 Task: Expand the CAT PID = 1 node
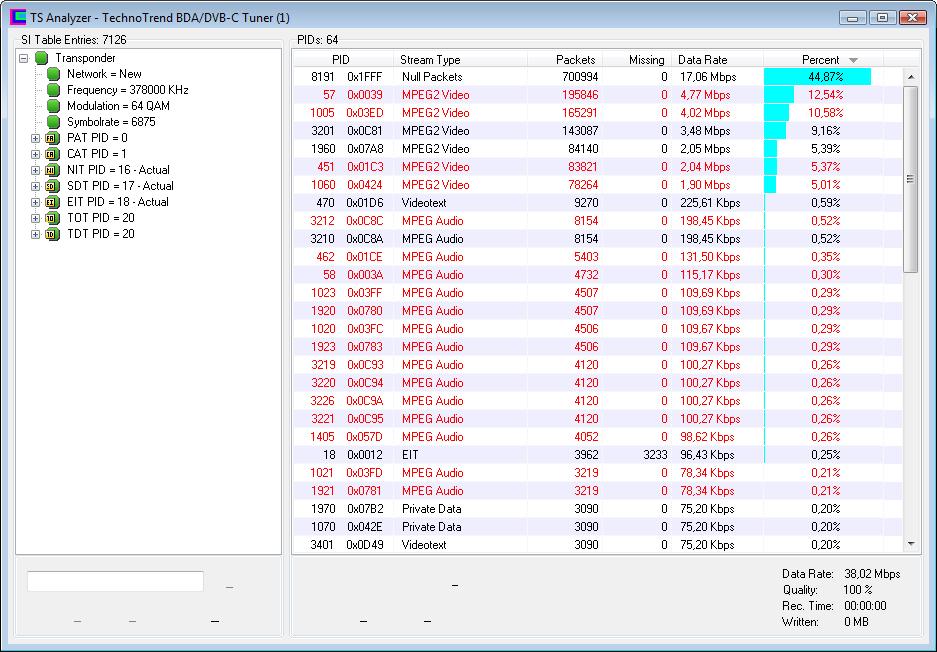coord(35,154)
